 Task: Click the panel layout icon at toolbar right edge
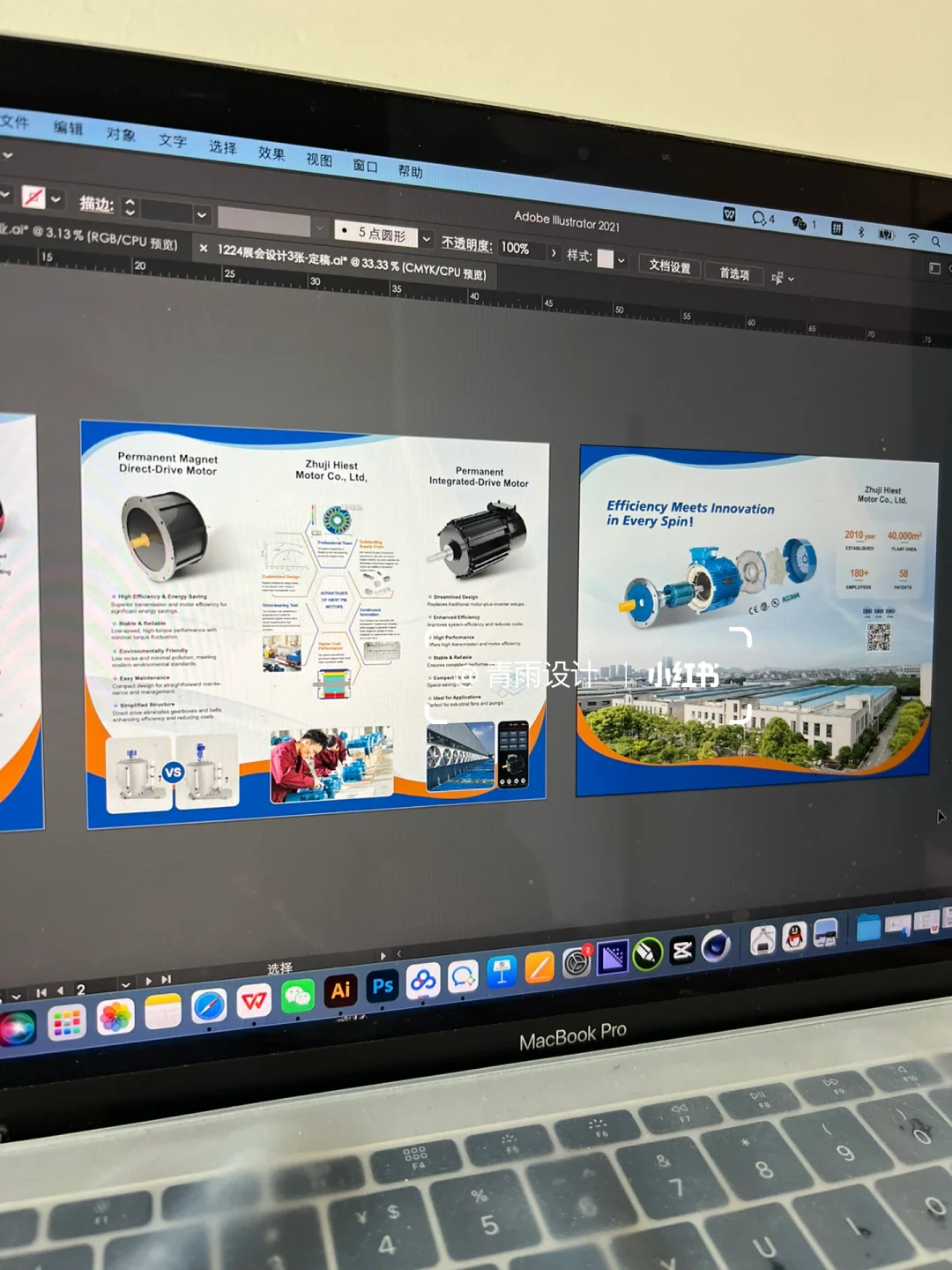pyautogui.click(x=934, y=268)
